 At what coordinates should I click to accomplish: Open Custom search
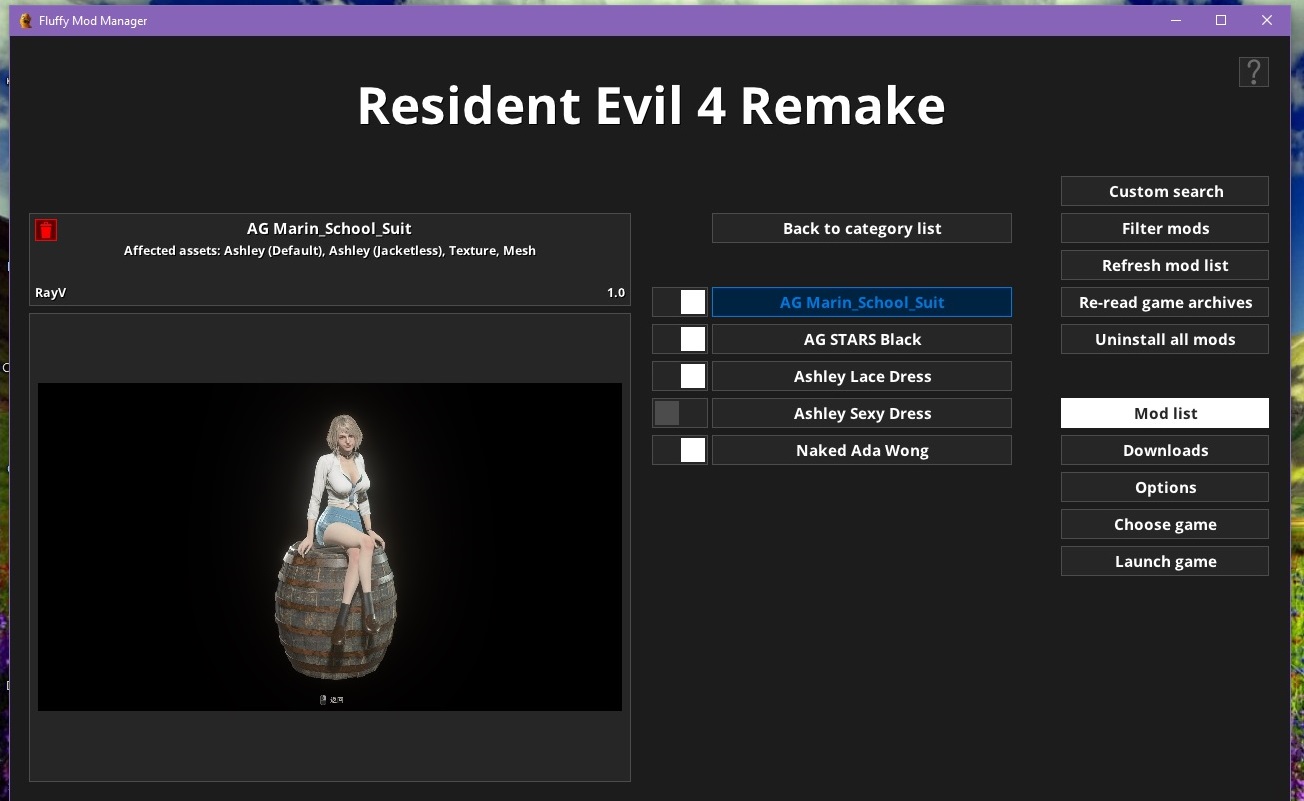[x=1165, y=191]
